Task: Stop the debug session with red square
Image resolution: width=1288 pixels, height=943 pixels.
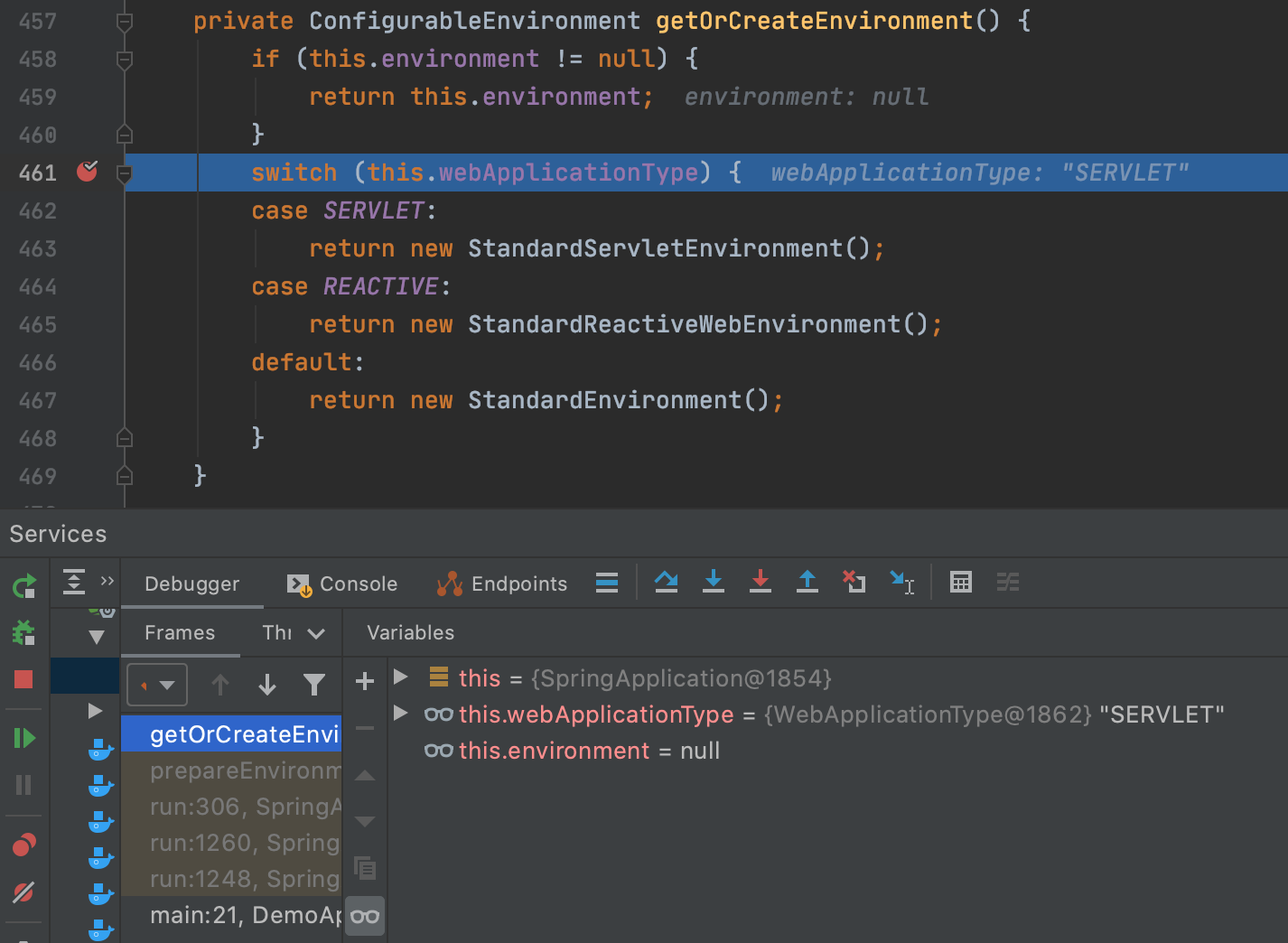Action: [x=23, y=679]
